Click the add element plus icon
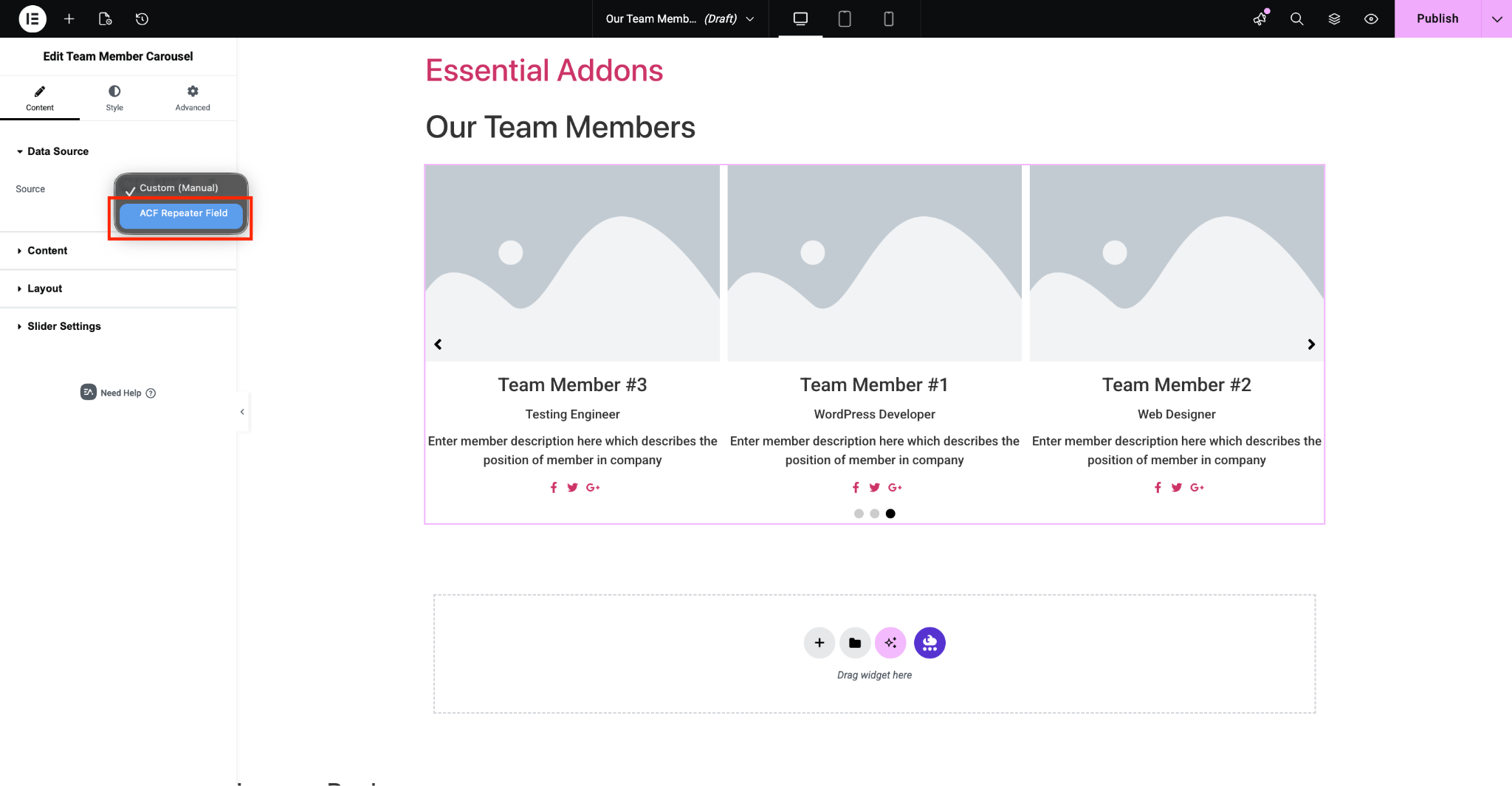The height and width of the screenshot is (786, 1512). point(69,18)
